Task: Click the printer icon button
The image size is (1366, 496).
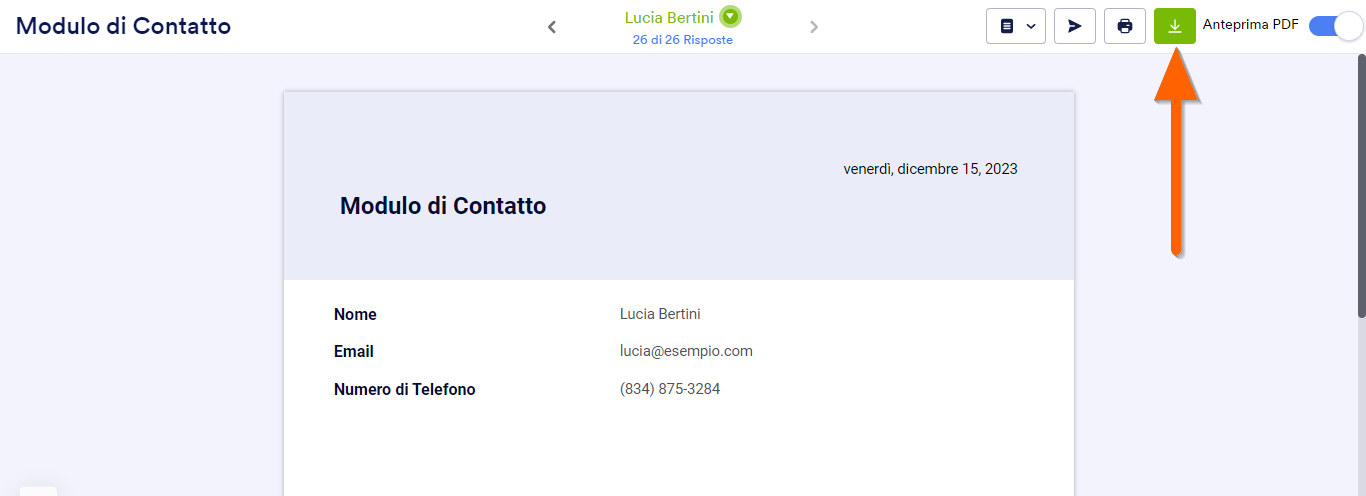Action: 1125,26
